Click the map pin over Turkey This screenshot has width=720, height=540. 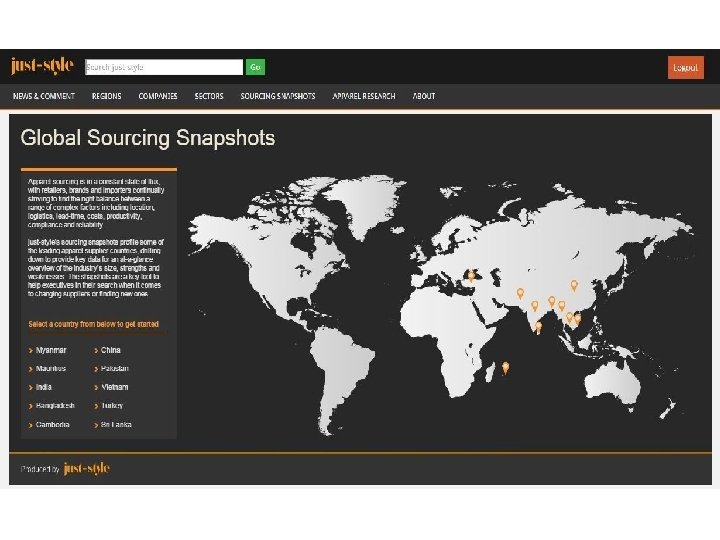471,276
